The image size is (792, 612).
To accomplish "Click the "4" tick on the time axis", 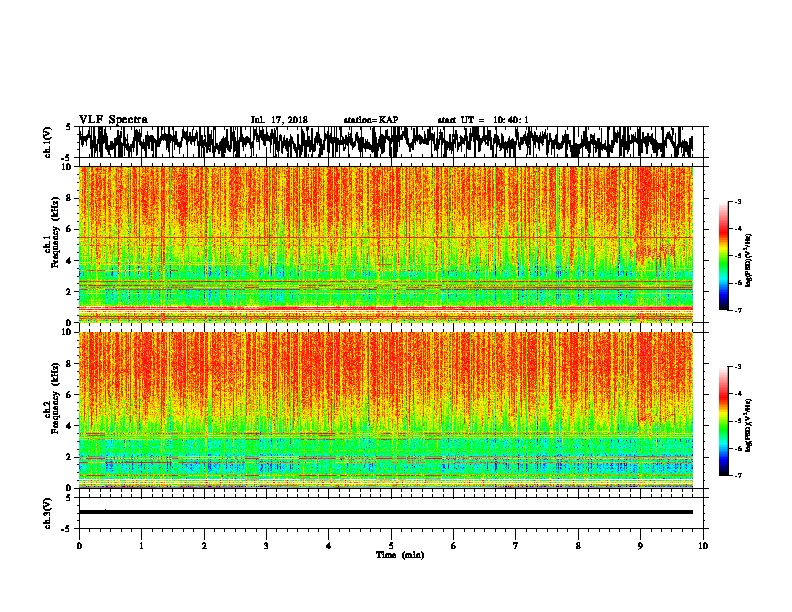I will coord(329,546).
